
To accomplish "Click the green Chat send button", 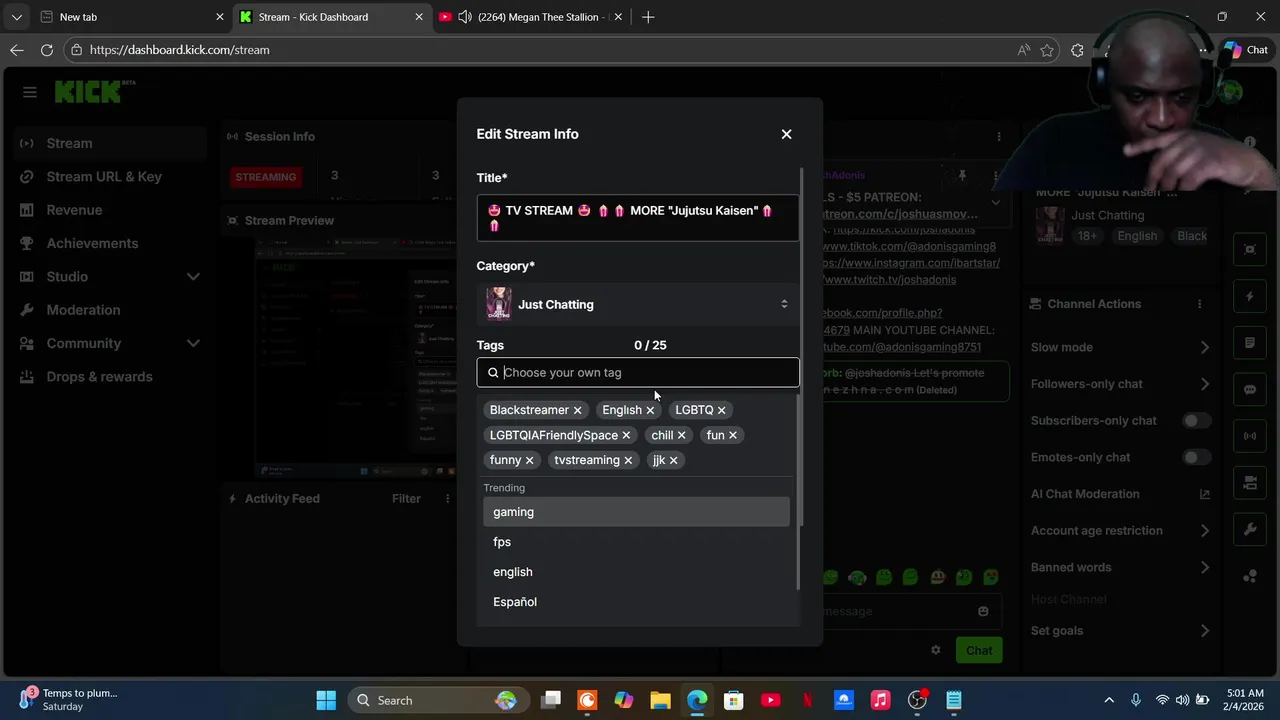I will [x=979, y=651].
